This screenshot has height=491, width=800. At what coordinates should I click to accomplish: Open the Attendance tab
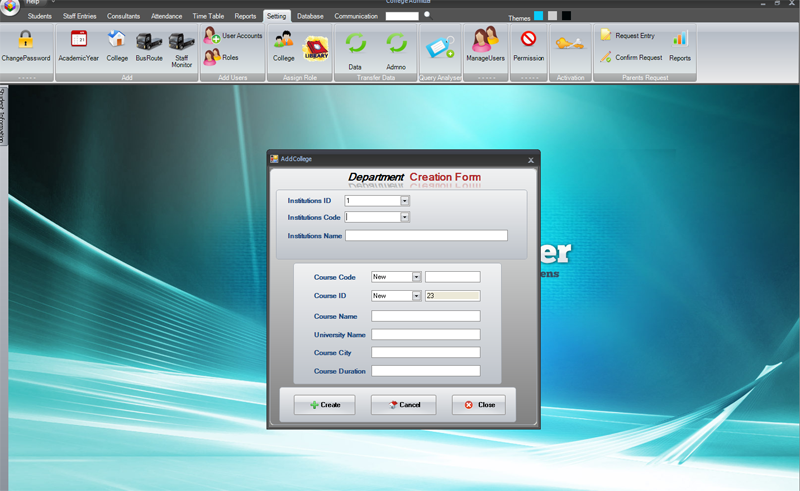166,16
